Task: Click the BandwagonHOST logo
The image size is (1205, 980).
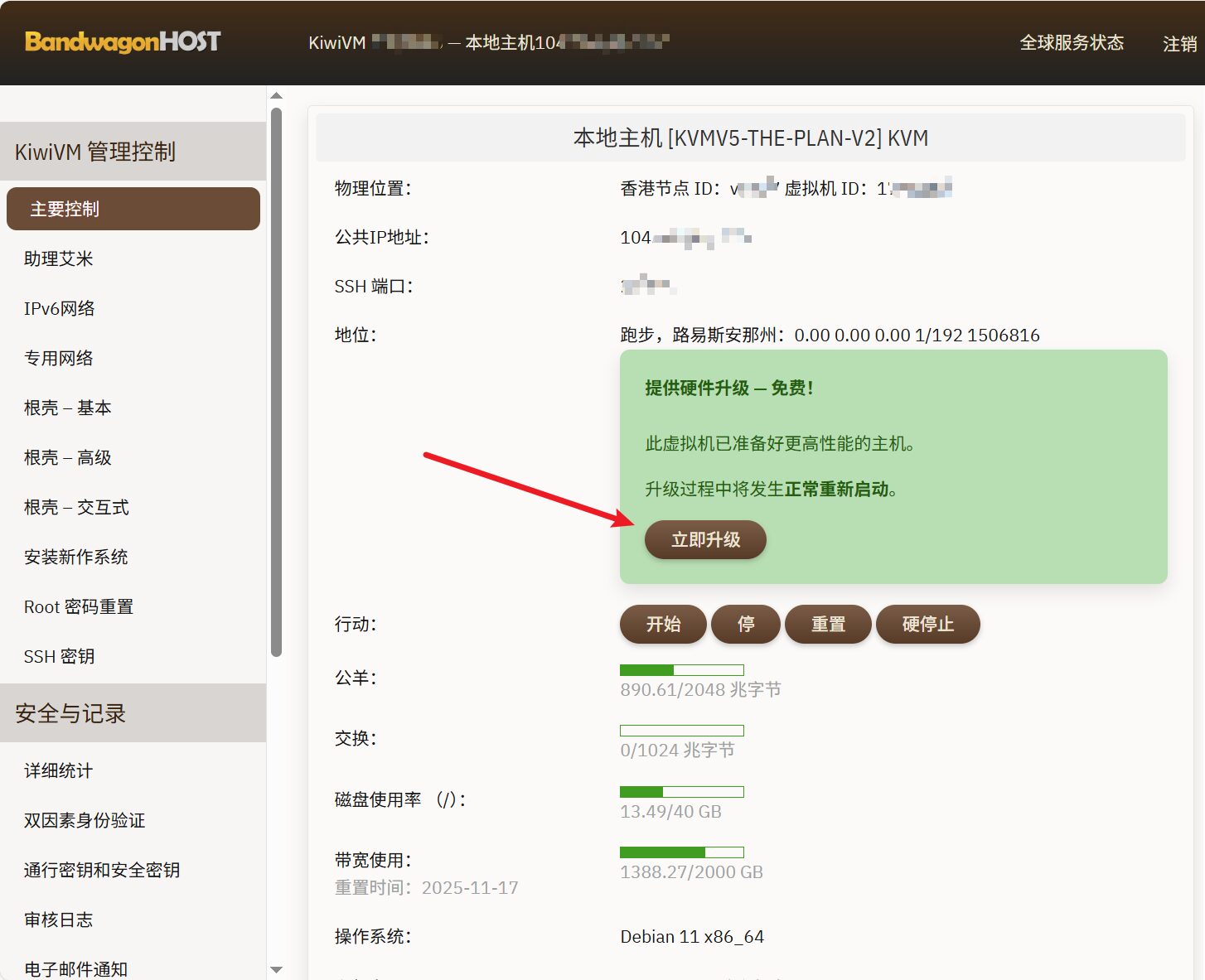Action: [x=123, y=41]
